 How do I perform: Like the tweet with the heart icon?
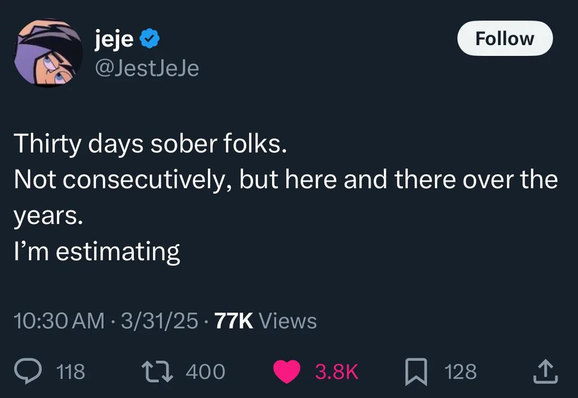[x=287, y=372]
